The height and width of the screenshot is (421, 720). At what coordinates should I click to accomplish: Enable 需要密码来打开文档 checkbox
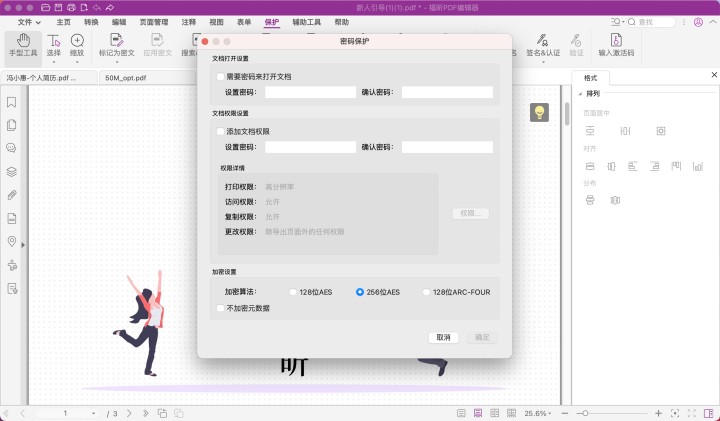pos(221,77)
